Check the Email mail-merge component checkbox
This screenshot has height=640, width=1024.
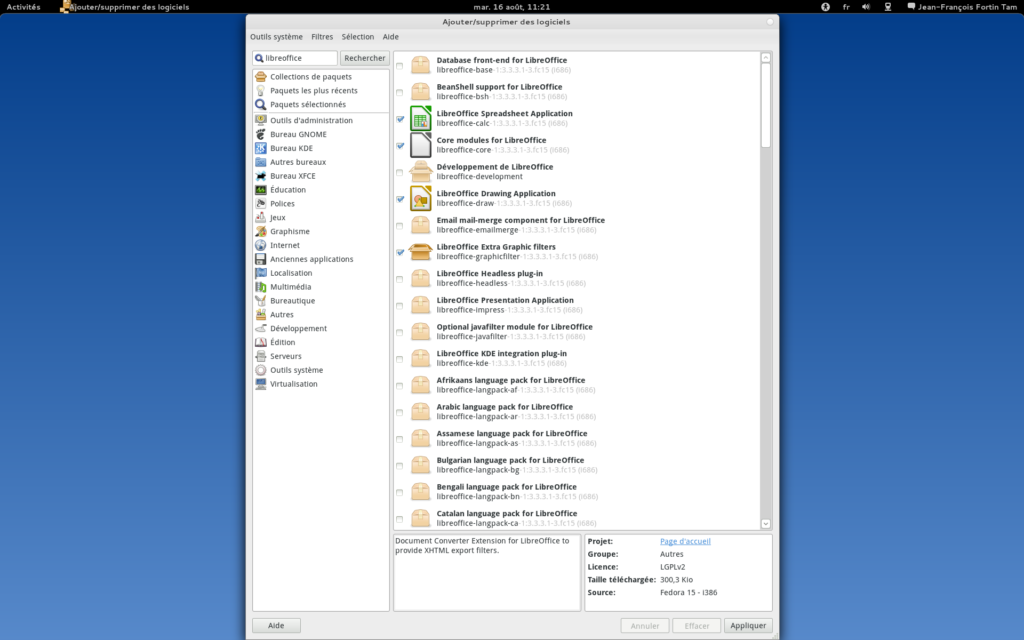pos(400,226)
